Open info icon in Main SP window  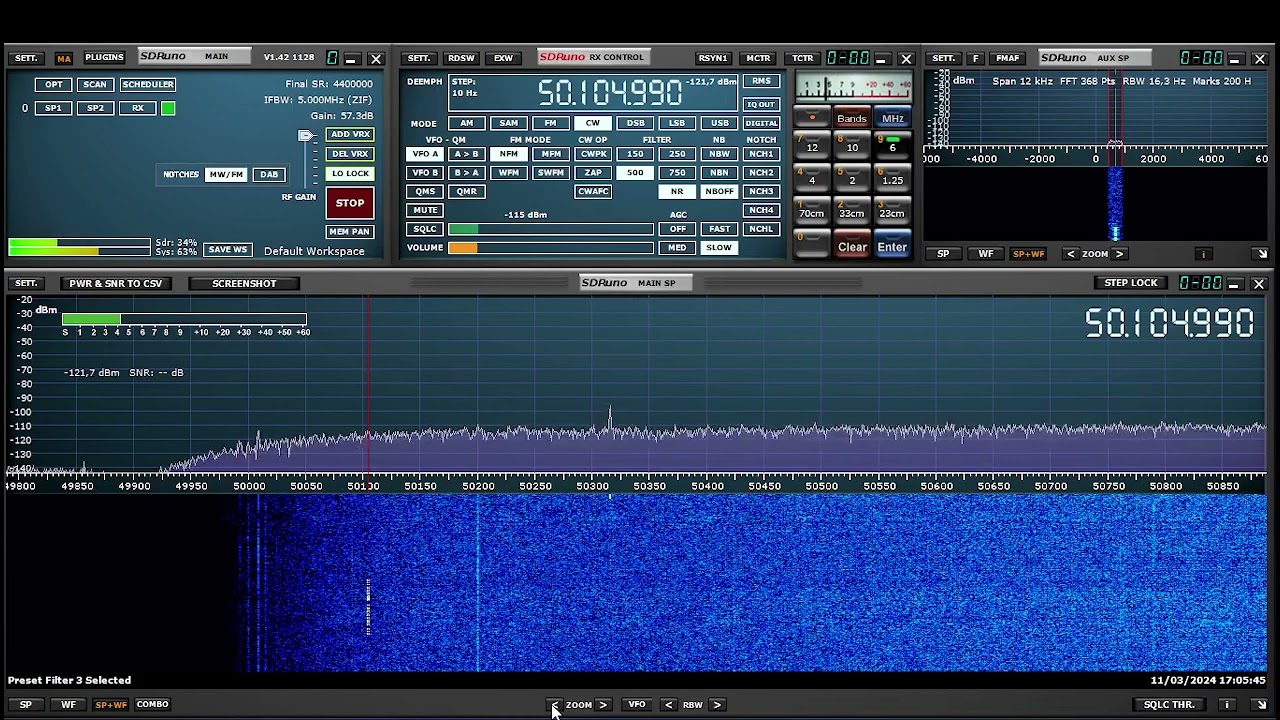pyautogui.click(x=1227, y=705)
